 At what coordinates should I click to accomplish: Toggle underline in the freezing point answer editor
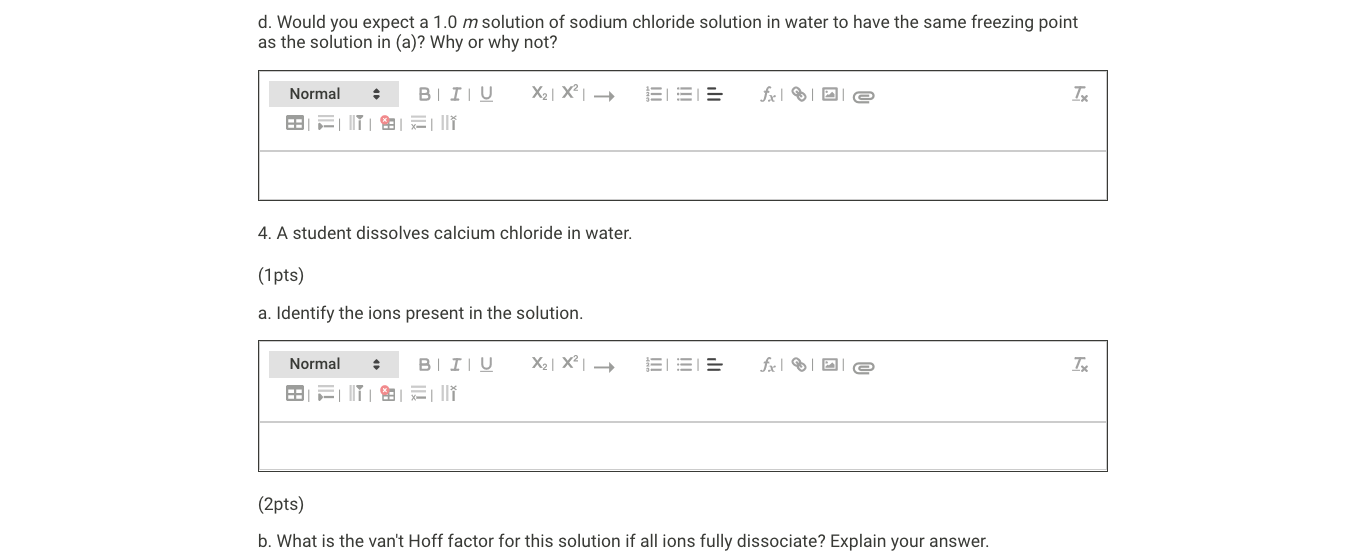pyautogui.click(x=486, y=94)
